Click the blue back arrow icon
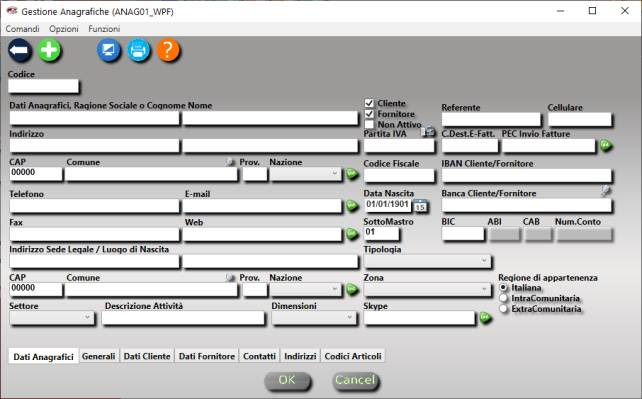This screenshot has width=642, height=399. (x=20, y=50)
